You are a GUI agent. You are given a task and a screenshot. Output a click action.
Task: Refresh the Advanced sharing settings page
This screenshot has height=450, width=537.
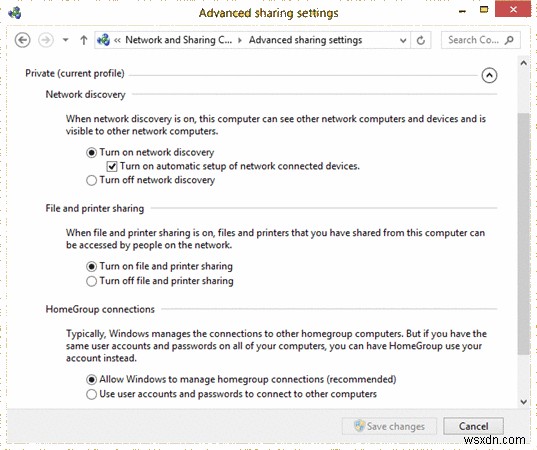421,40
